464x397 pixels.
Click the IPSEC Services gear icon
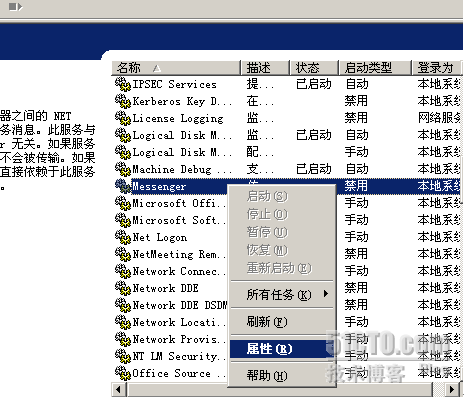point(123,84)
